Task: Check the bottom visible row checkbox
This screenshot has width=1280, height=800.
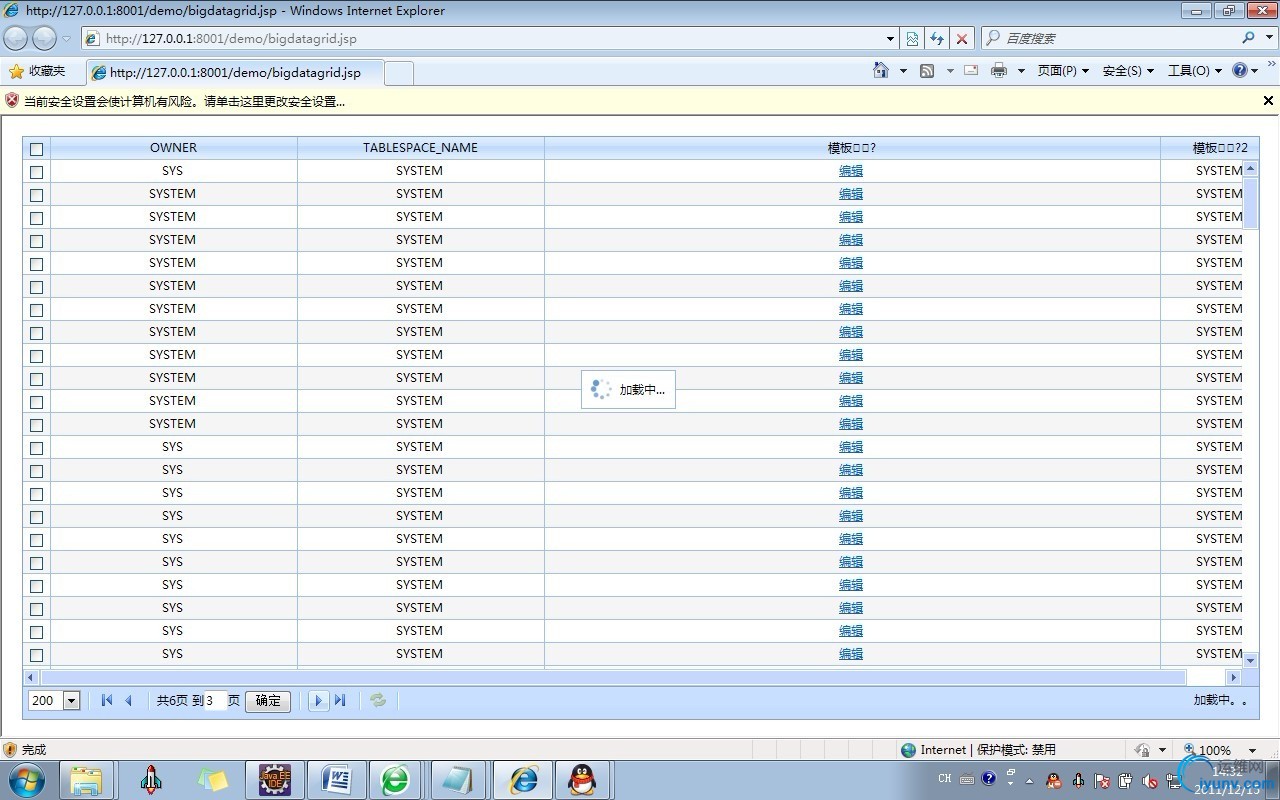Action: point(37,655)
